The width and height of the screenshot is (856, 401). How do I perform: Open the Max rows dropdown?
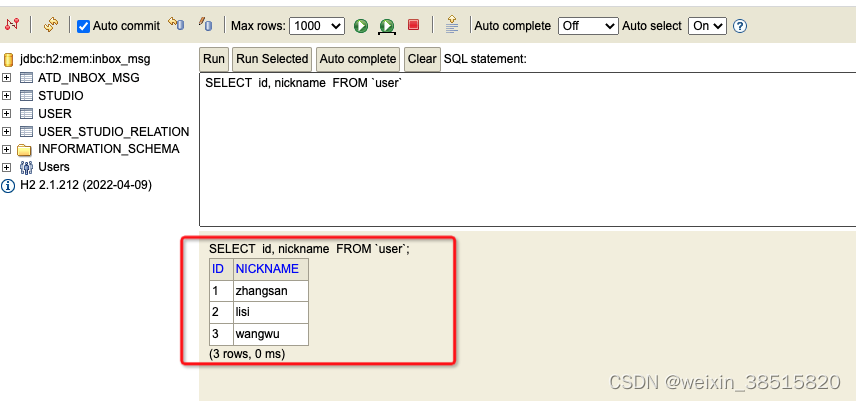click(317, 26)
